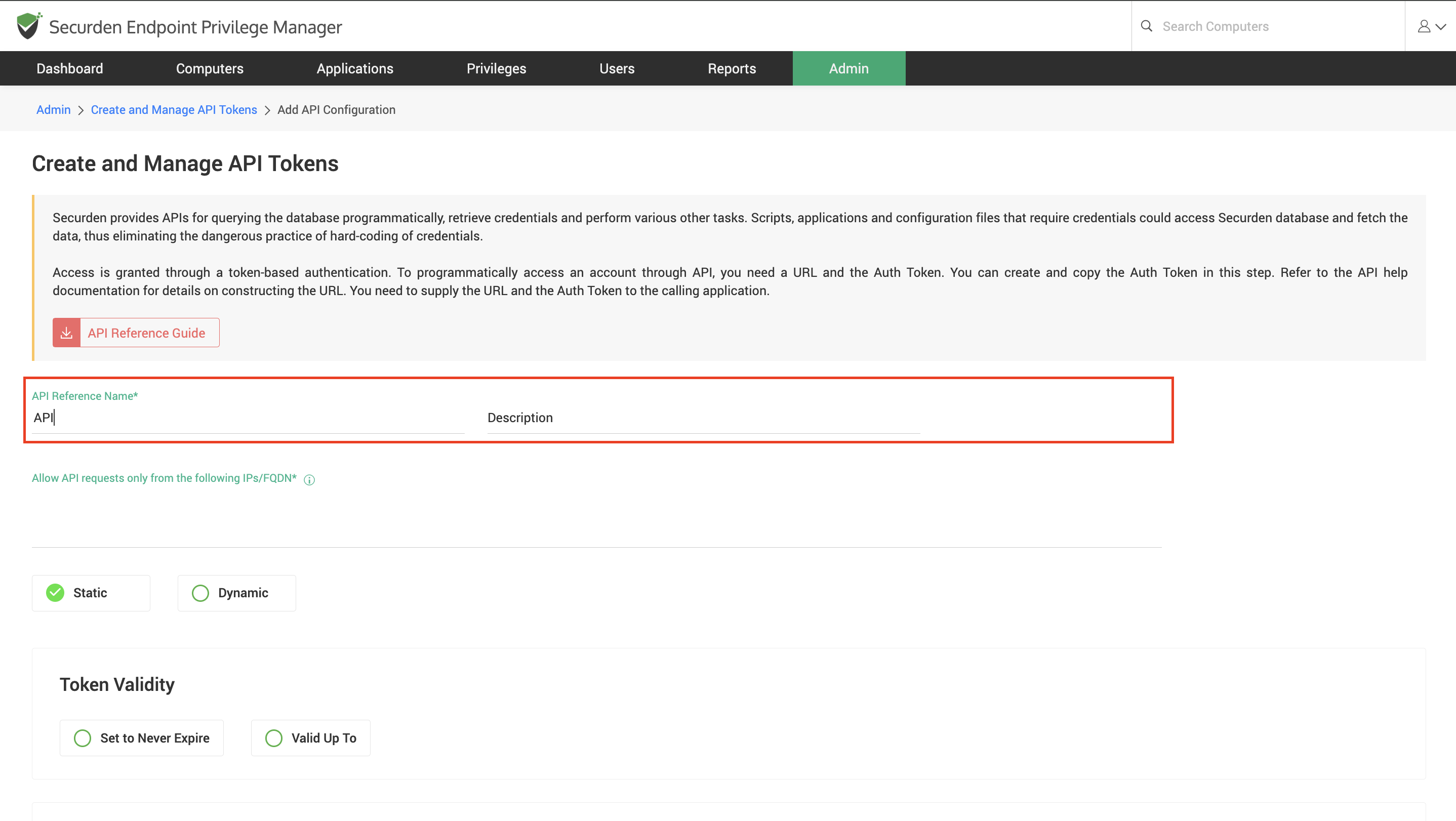Focus the API Reference Name field
The image size is (1456, 821).
tap(249, 418)
